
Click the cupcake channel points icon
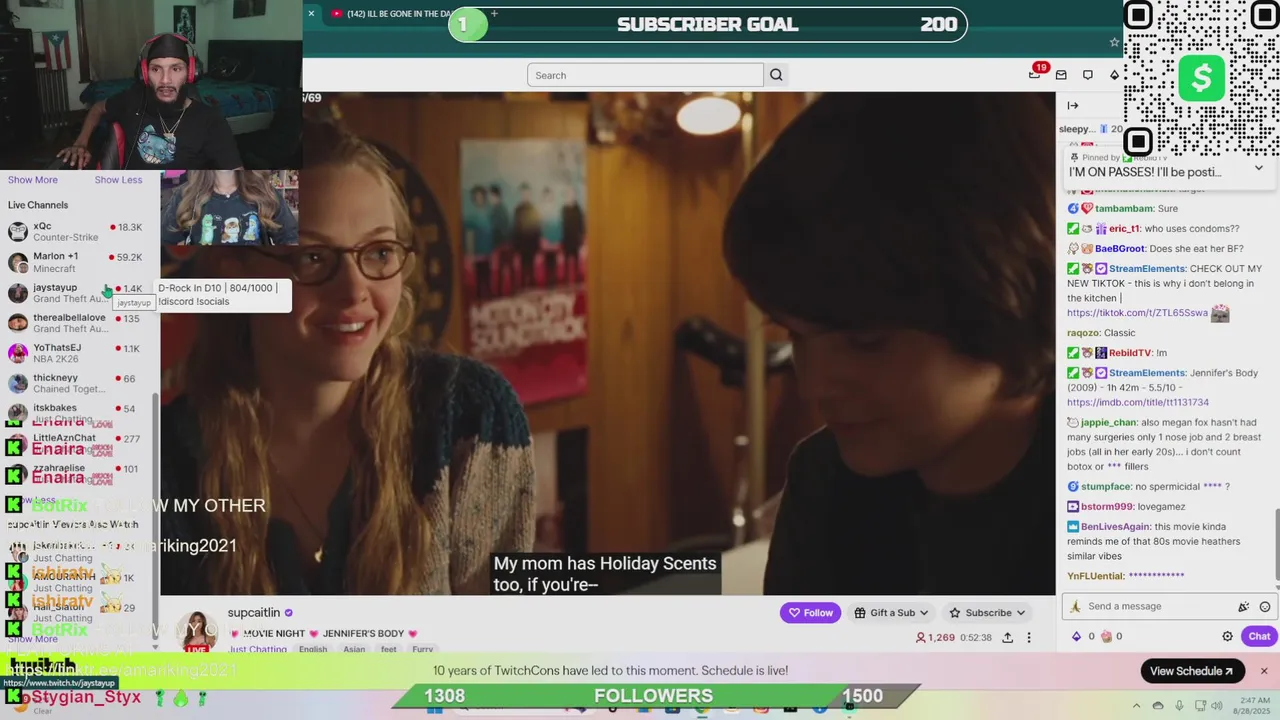[x=1106, y=636]
